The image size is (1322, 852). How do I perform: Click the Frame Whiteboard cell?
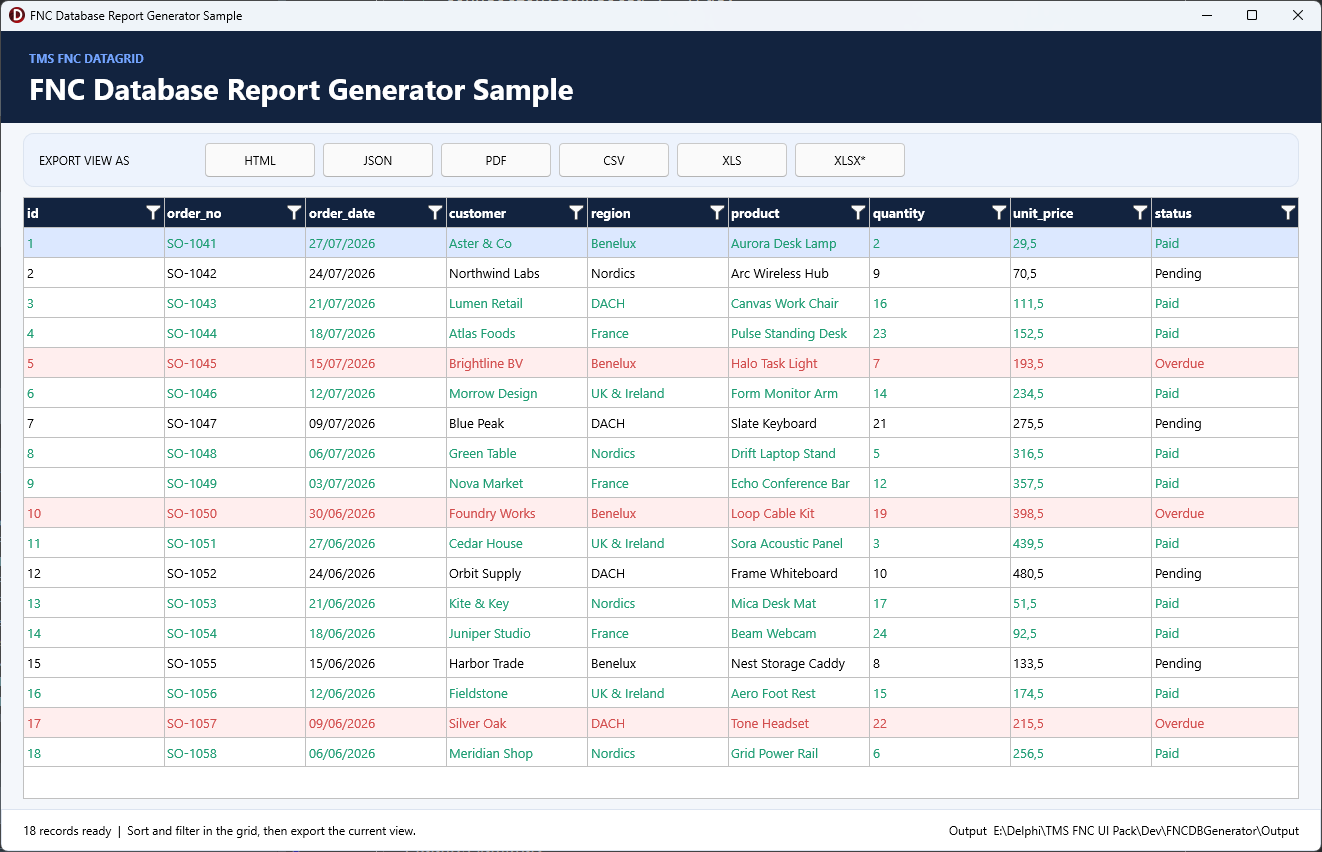coord(799,573)
